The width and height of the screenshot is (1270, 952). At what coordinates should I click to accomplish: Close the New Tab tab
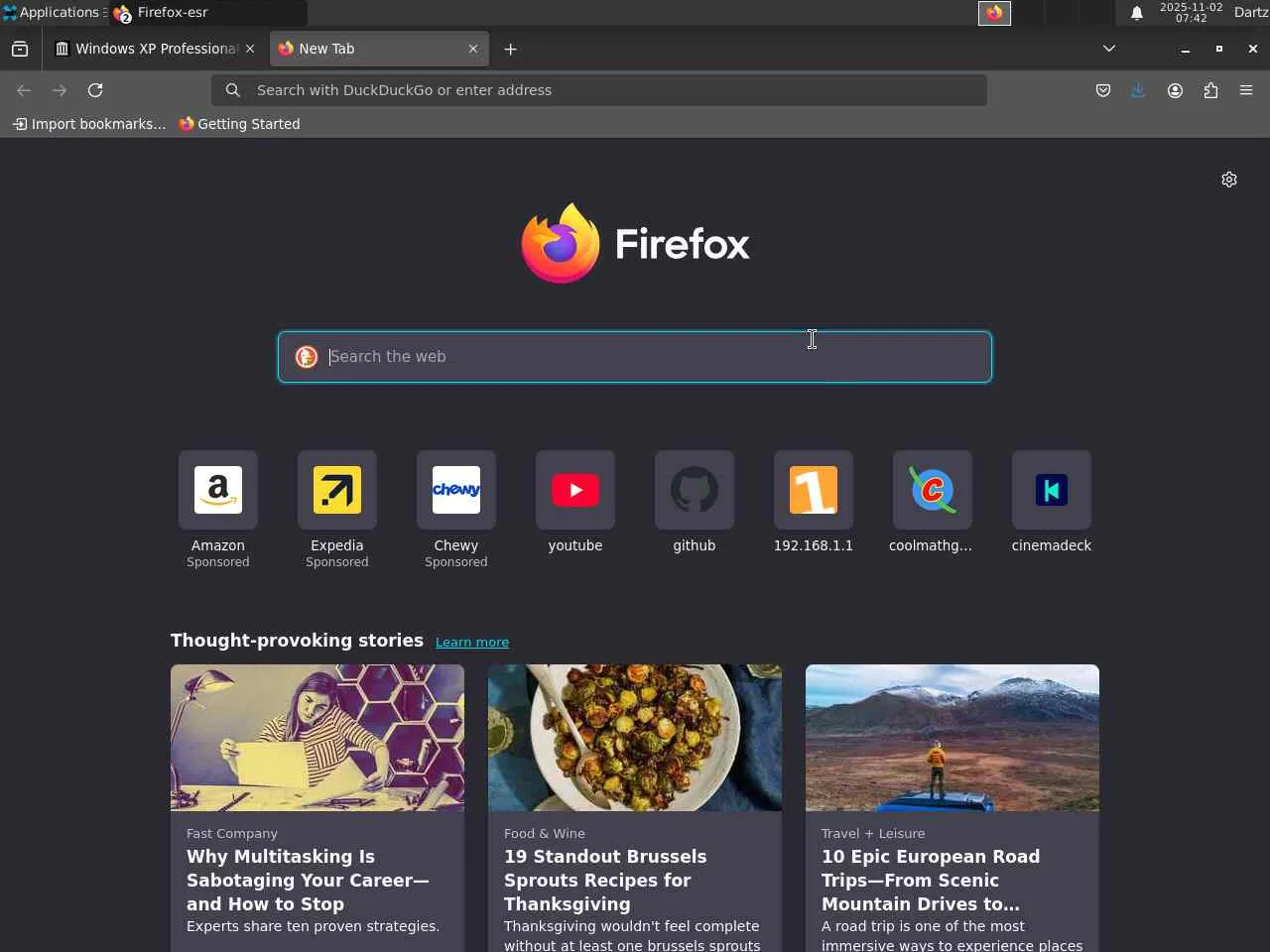[x=473, y=49]
